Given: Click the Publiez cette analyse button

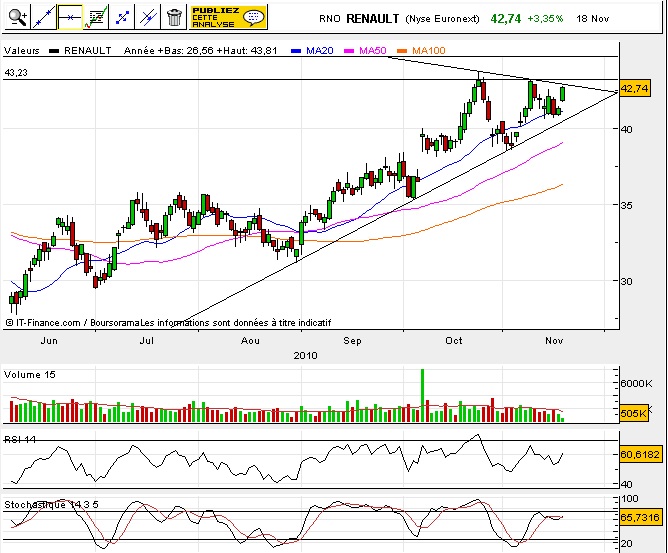Looking at the screenshot, I should [x=228, y=17].
